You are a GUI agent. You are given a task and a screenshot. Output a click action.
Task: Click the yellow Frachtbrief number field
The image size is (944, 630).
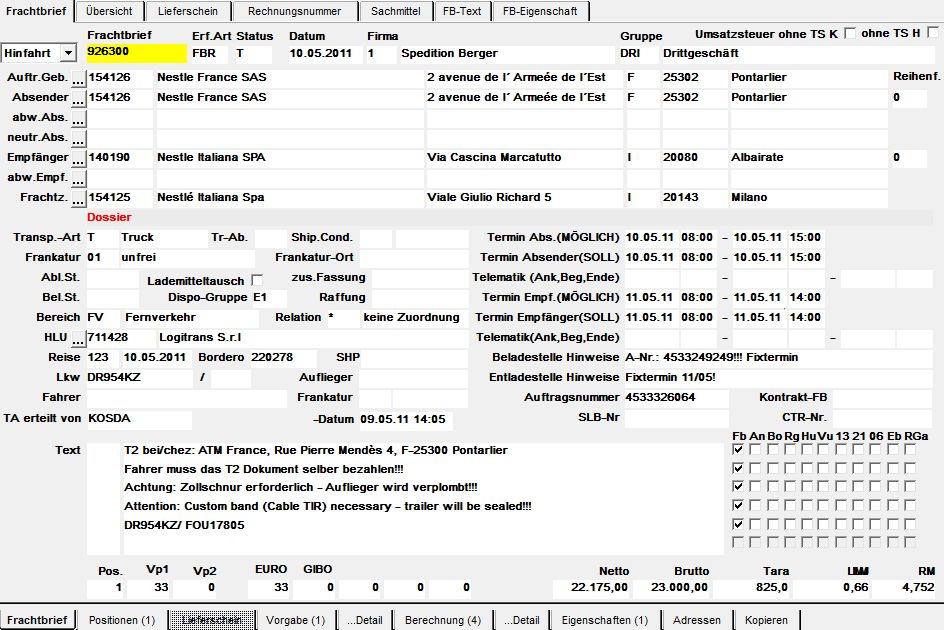(x=137, y=53)
